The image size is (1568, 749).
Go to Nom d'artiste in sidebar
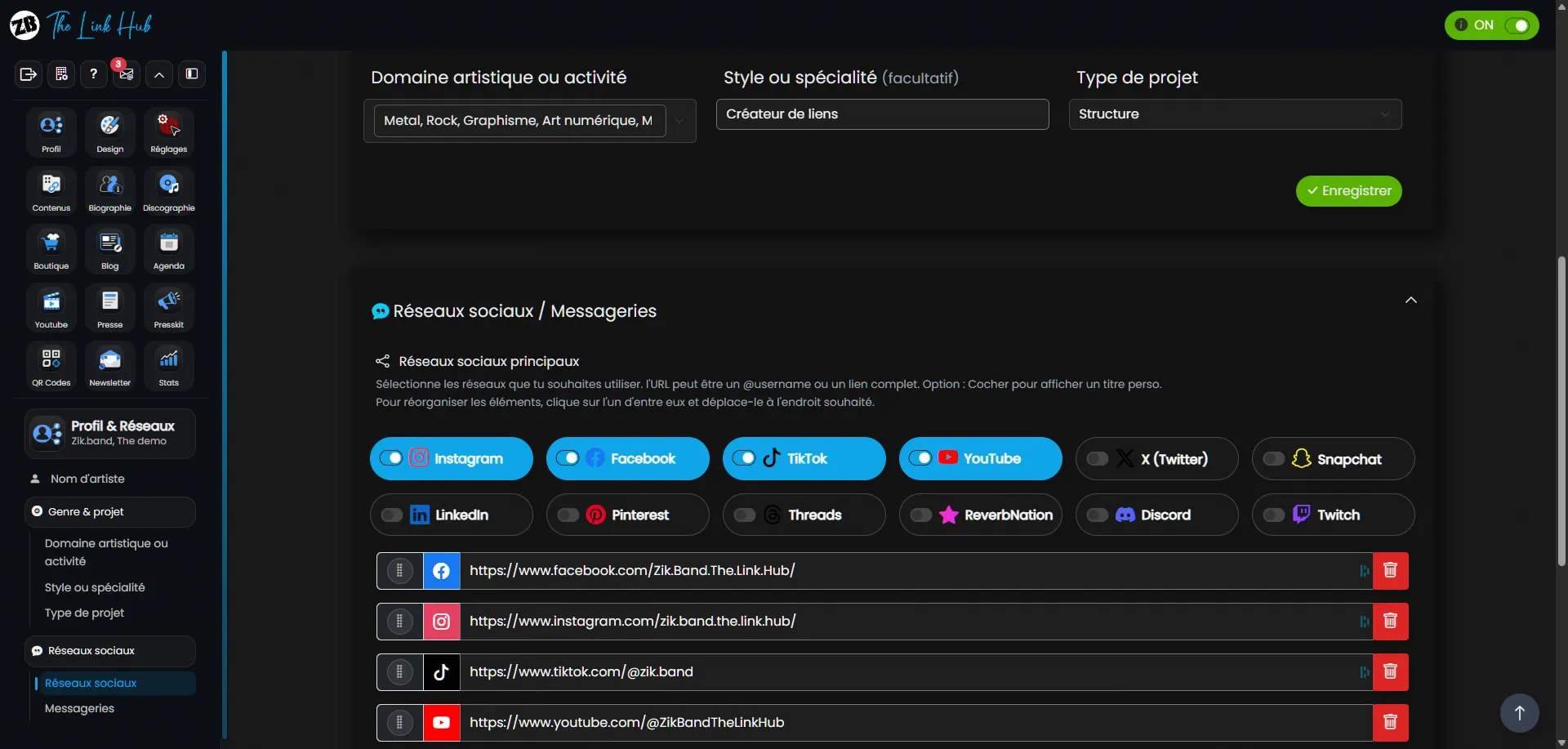pos(87,479)
